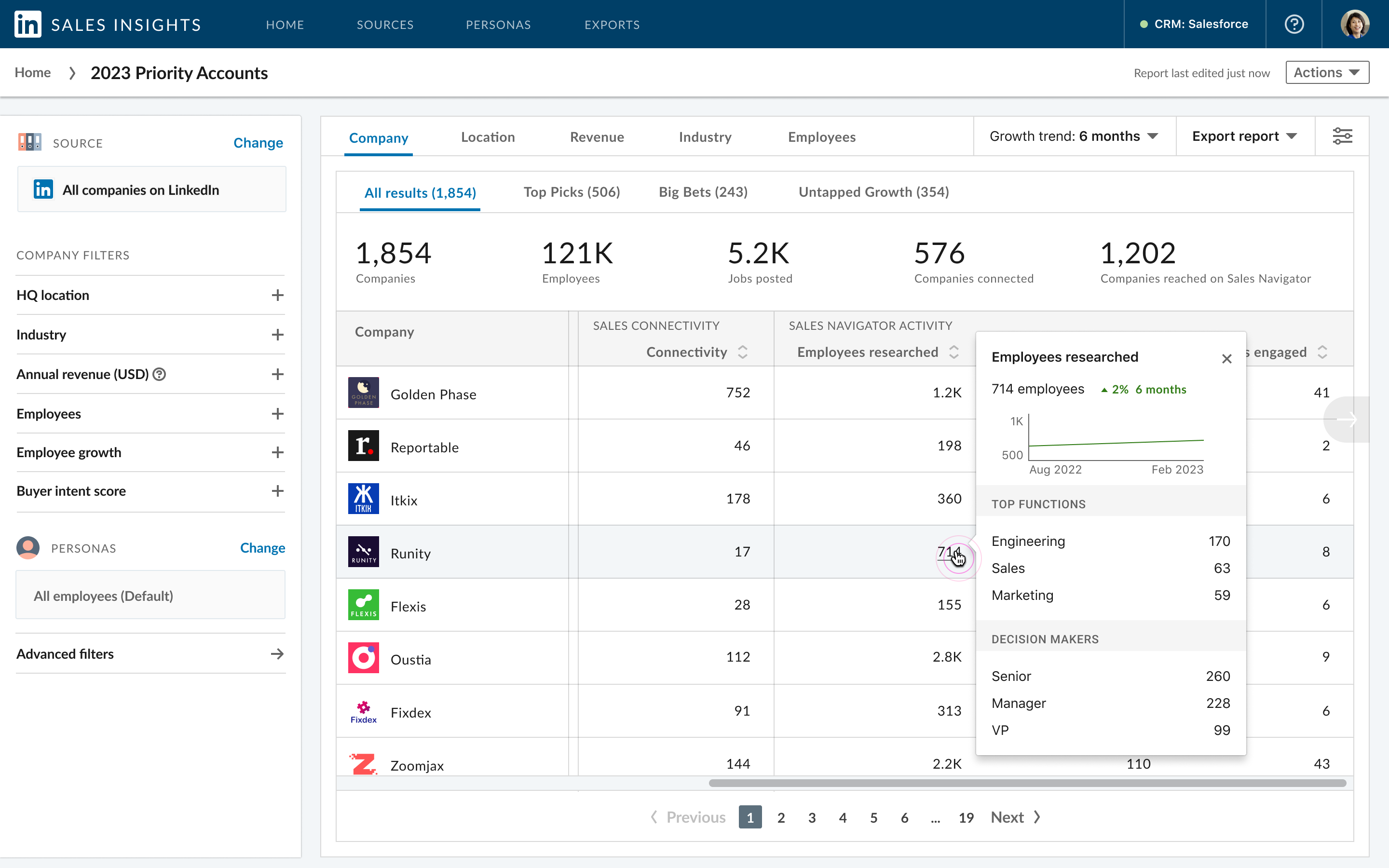The height and width of the screenshot is (868, 1389).
Task: Click the Oustia company logo
Action: [x=363, y=657]
